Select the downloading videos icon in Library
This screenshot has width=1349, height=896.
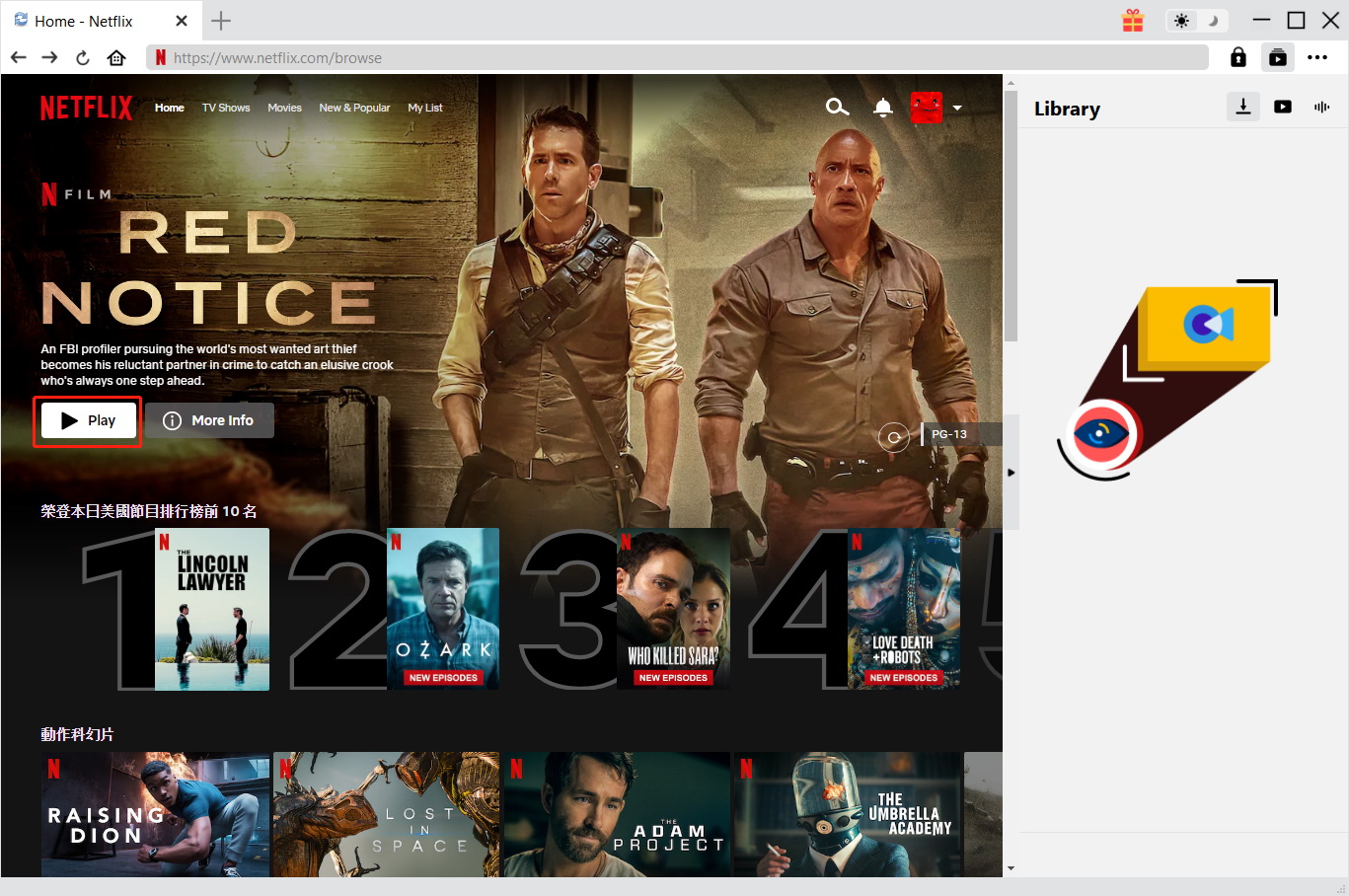click(1242, 107)
